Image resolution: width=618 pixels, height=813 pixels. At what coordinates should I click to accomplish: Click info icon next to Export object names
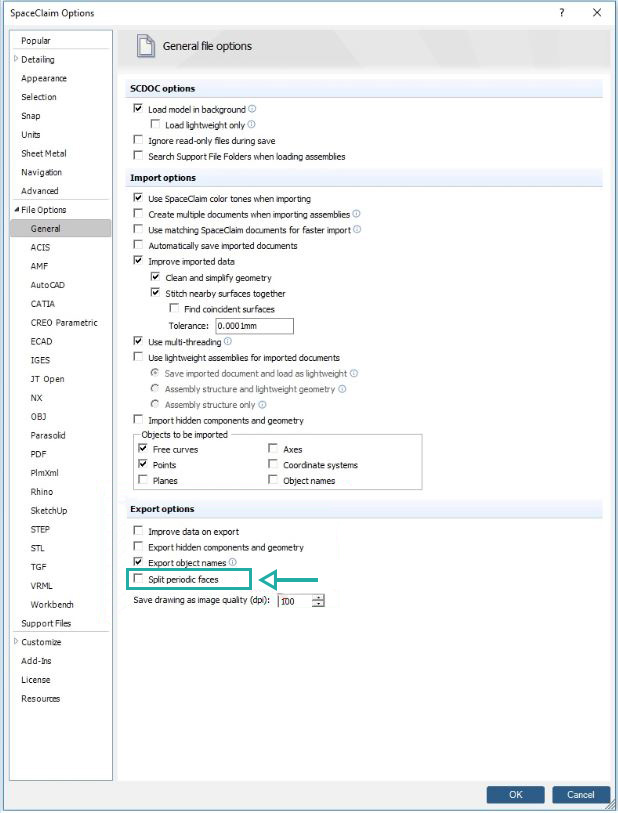233,563
